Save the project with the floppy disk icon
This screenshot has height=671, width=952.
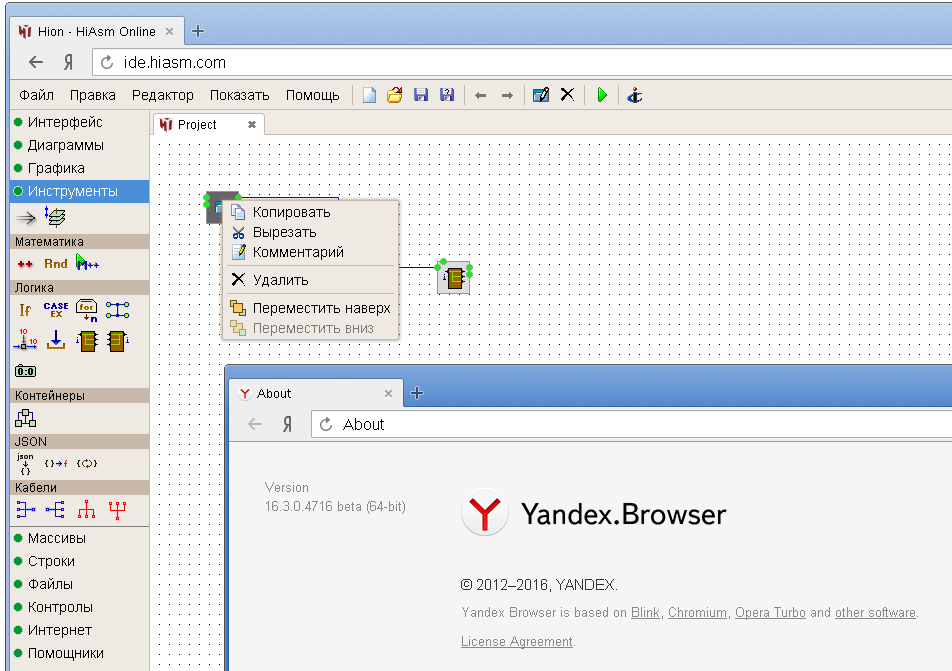(421, 95)
